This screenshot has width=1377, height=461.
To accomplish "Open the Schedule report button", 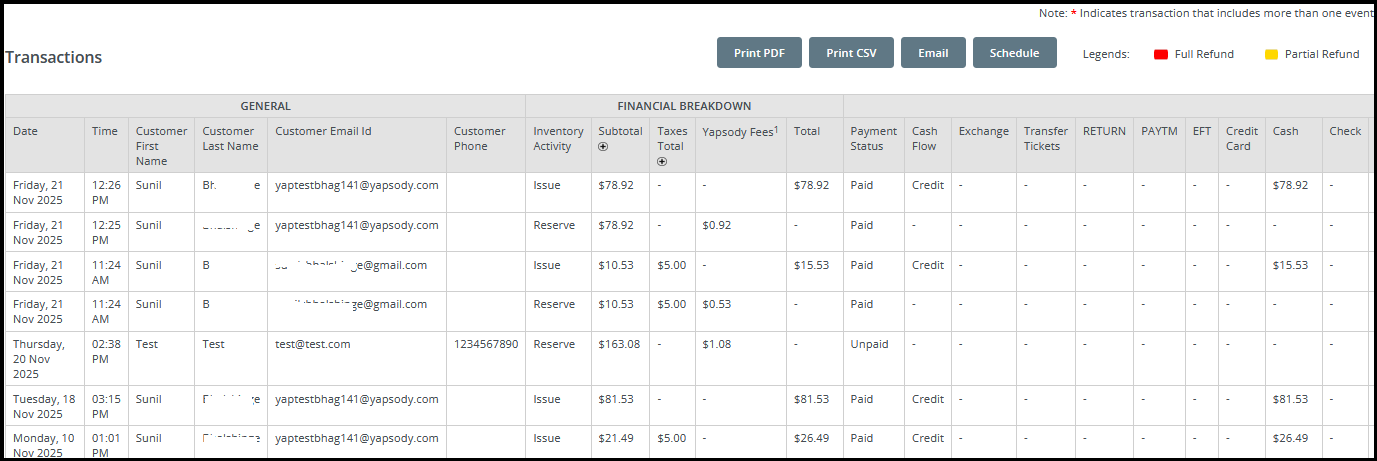I will click(1015, 53).
